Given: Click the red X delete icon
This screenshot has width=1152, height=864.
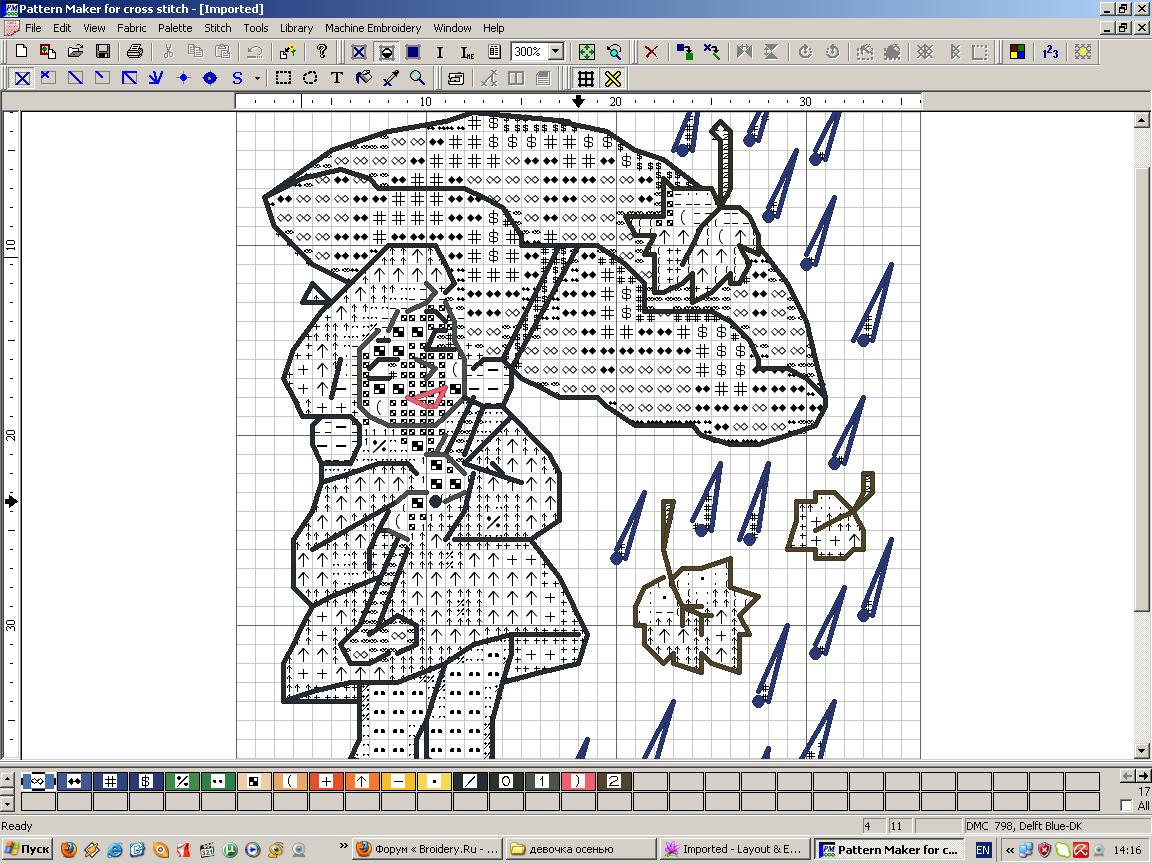Looking at the screenshot, I should point(651,51).
